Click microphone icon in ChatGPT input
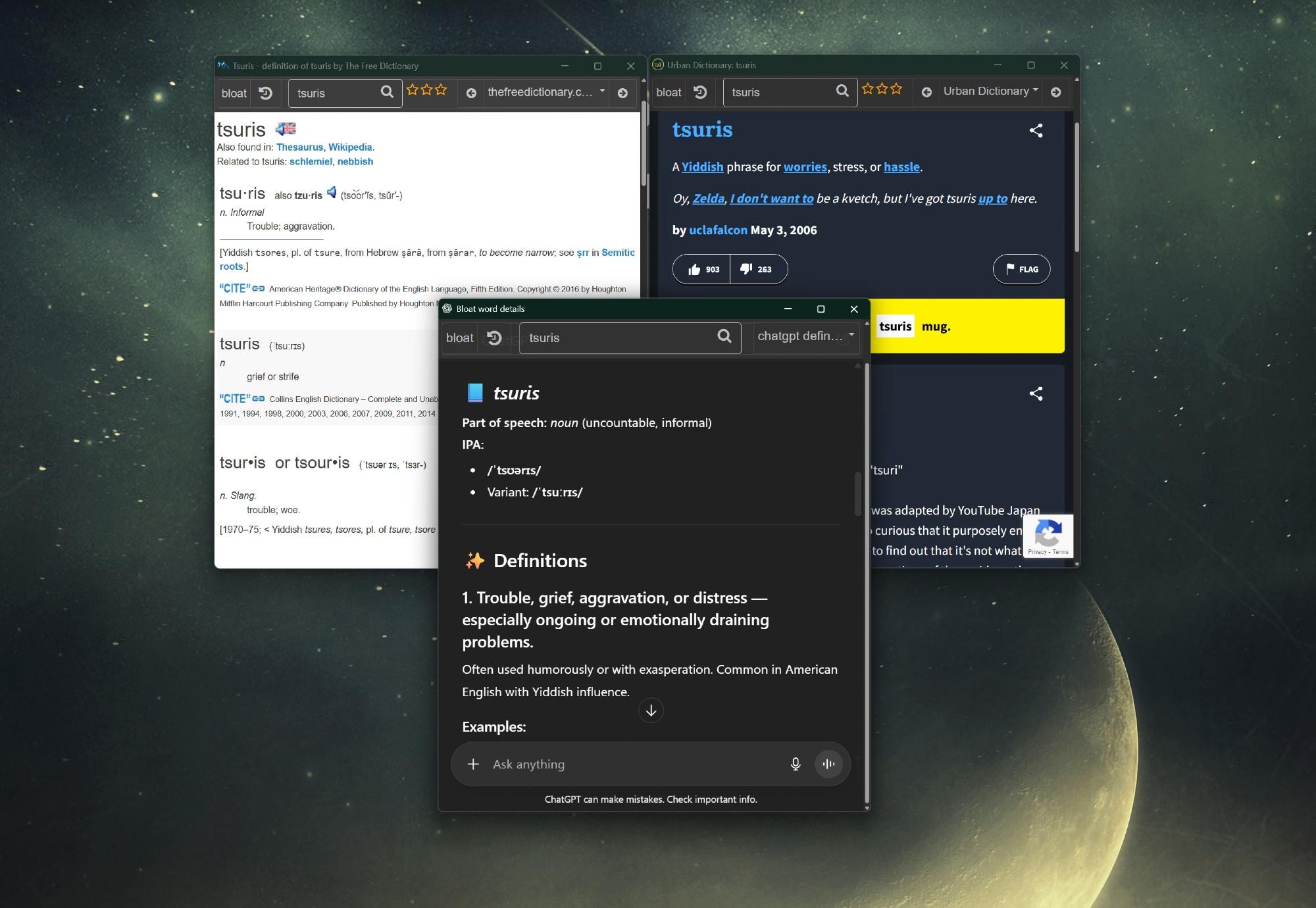This screenshot has width=1316, height=908. pos(795,764)
